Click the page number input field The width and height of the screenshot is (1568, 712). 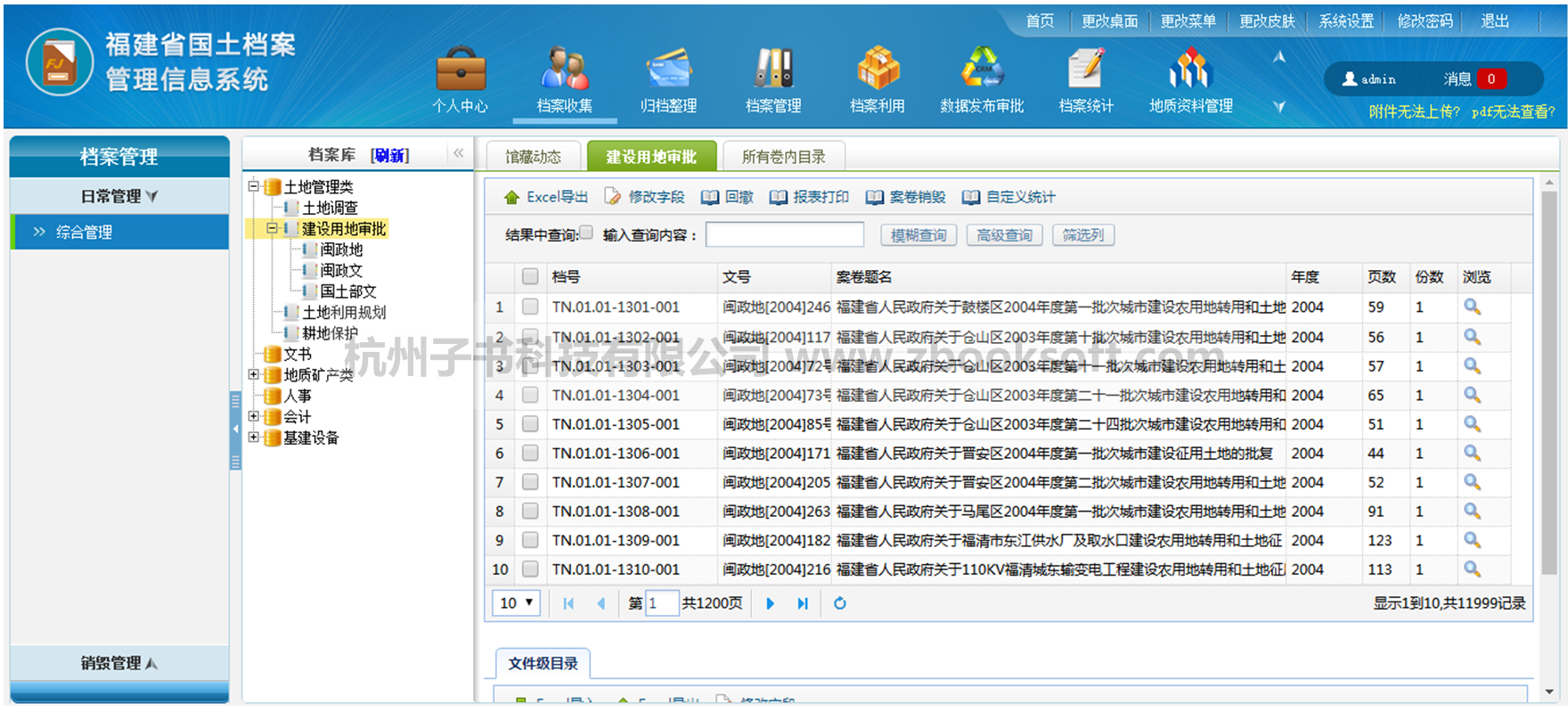tap(662, 603)
